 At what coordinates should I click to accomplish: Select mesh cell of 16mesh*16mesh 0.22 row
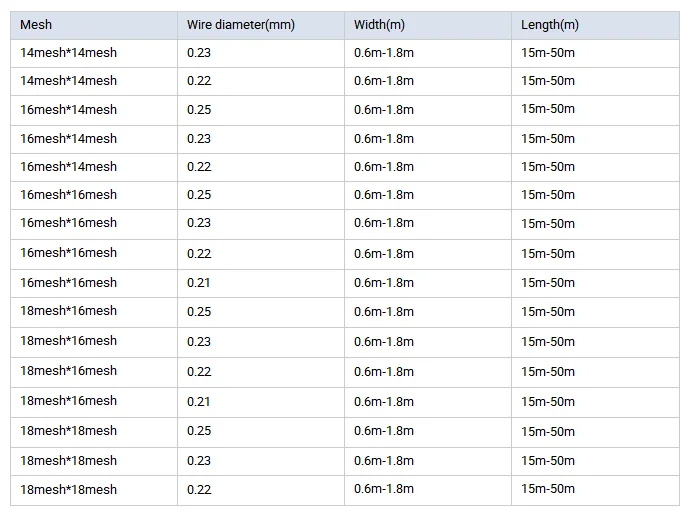[68, 253]
